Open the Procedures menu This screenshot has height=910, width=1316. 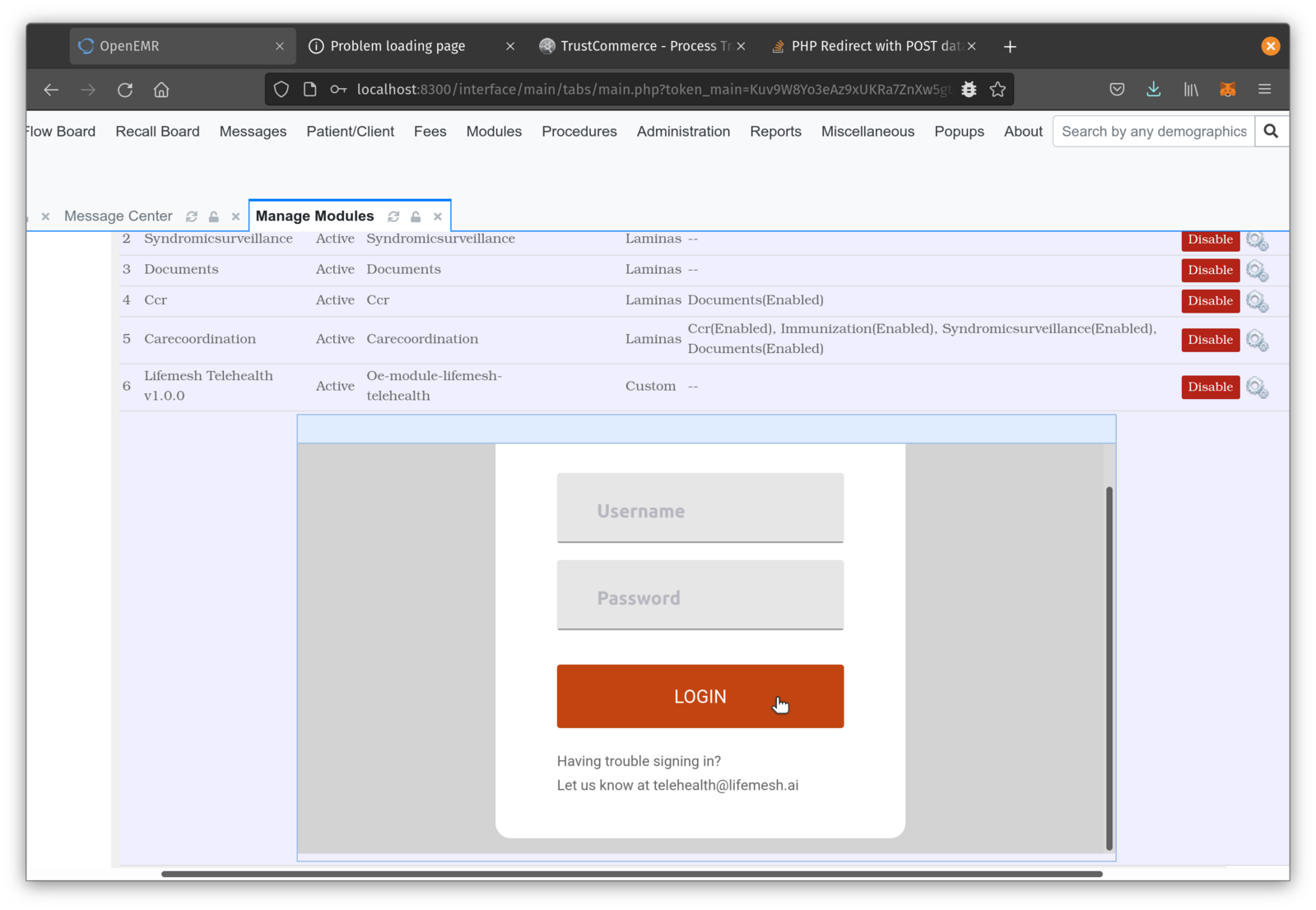click(x=579, y=132)
